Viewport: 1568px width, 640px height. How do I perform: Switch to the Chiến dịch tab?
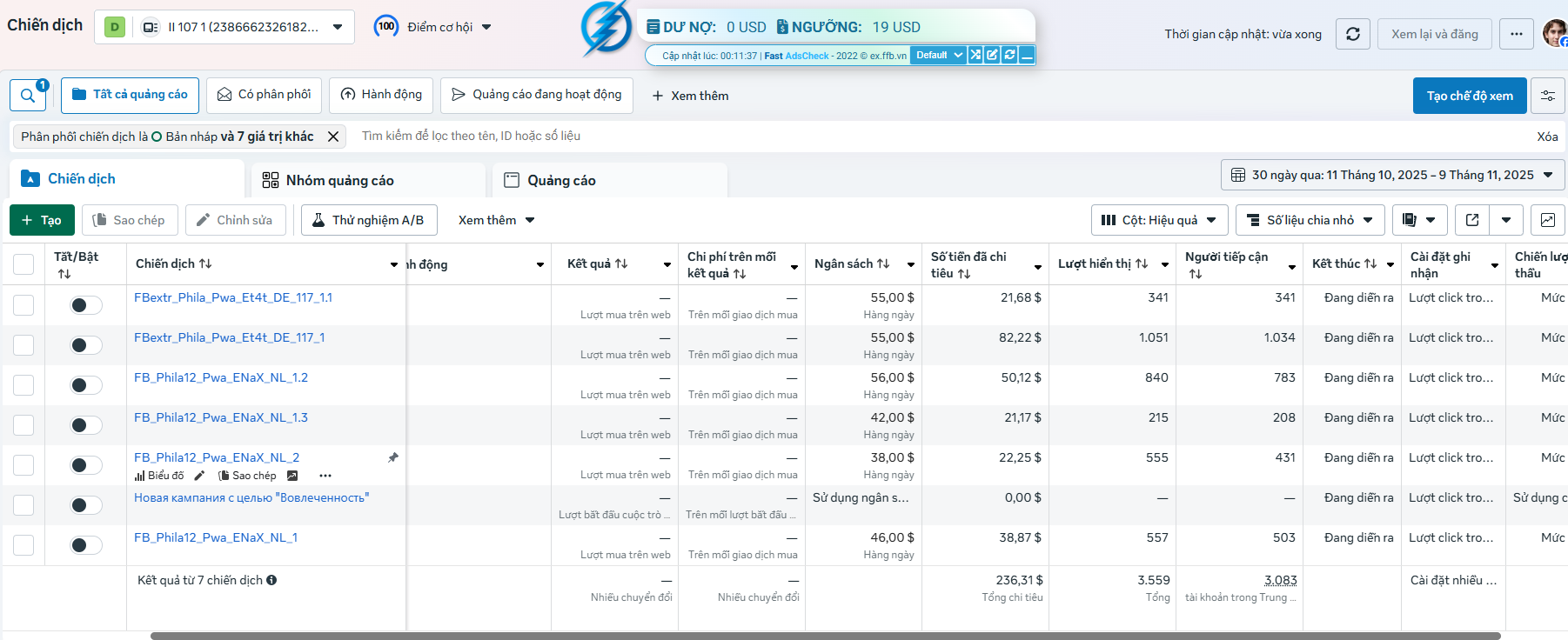coord(127,178)
